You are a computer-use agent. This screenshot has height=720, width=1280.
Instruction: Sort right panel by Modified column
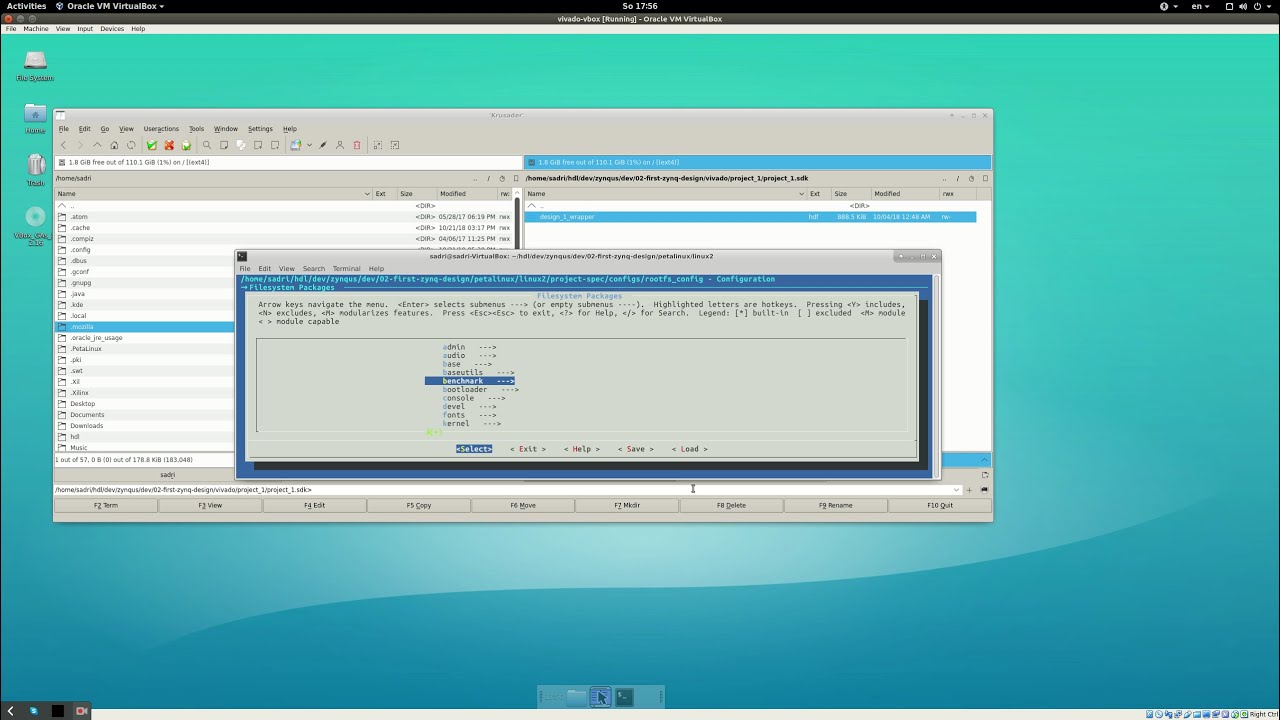pos(905,194)
